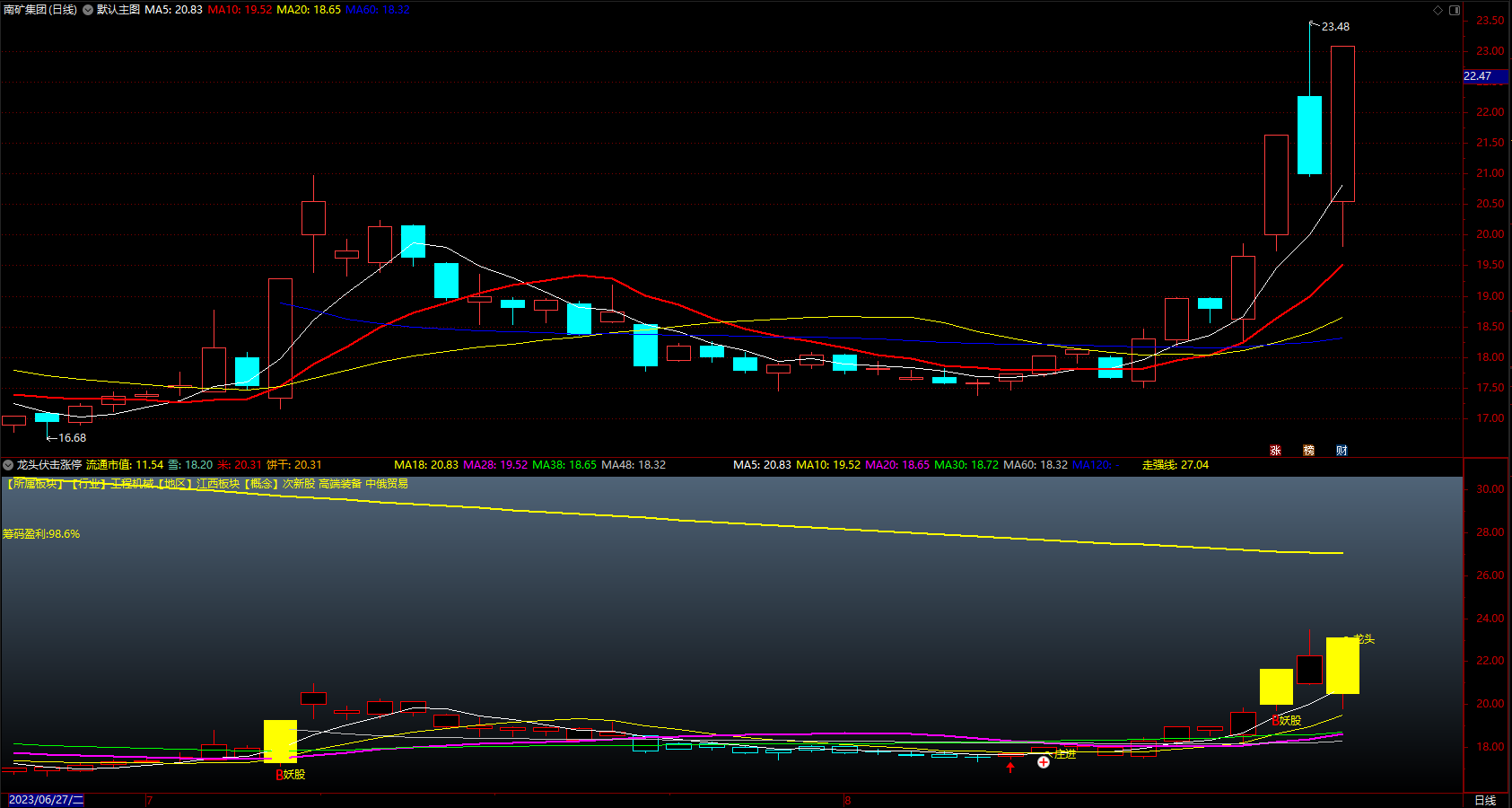Click the 饼干: 20.31 value
1512x808 pixels.
point(294,465)
